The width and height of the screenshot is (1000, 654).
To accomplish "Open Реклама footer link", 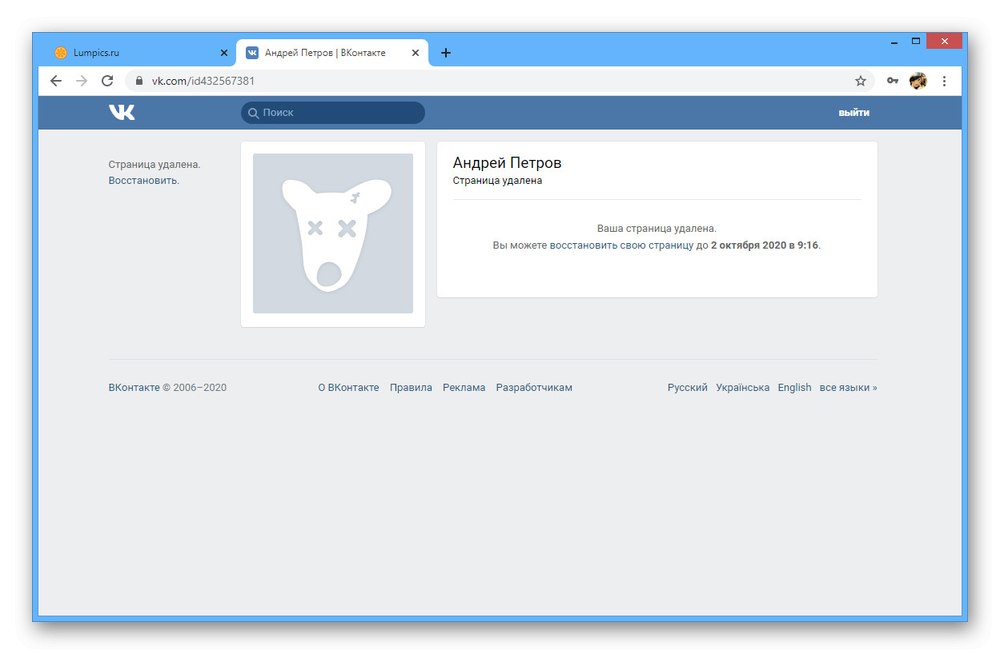I will [x=464, y=387].
